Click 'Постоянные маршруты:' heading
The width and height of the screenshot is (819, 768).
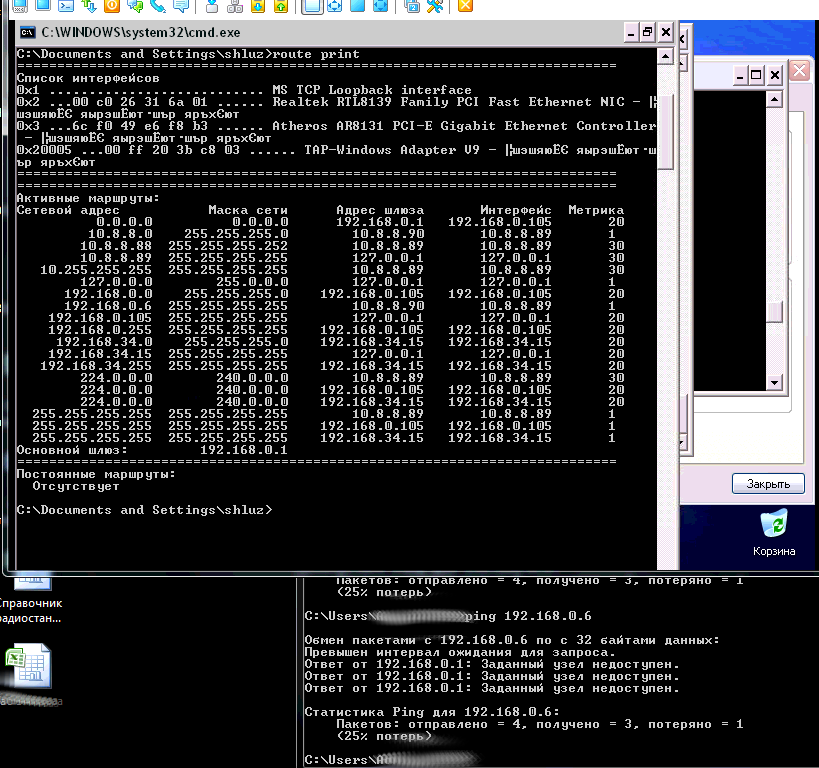96,475
